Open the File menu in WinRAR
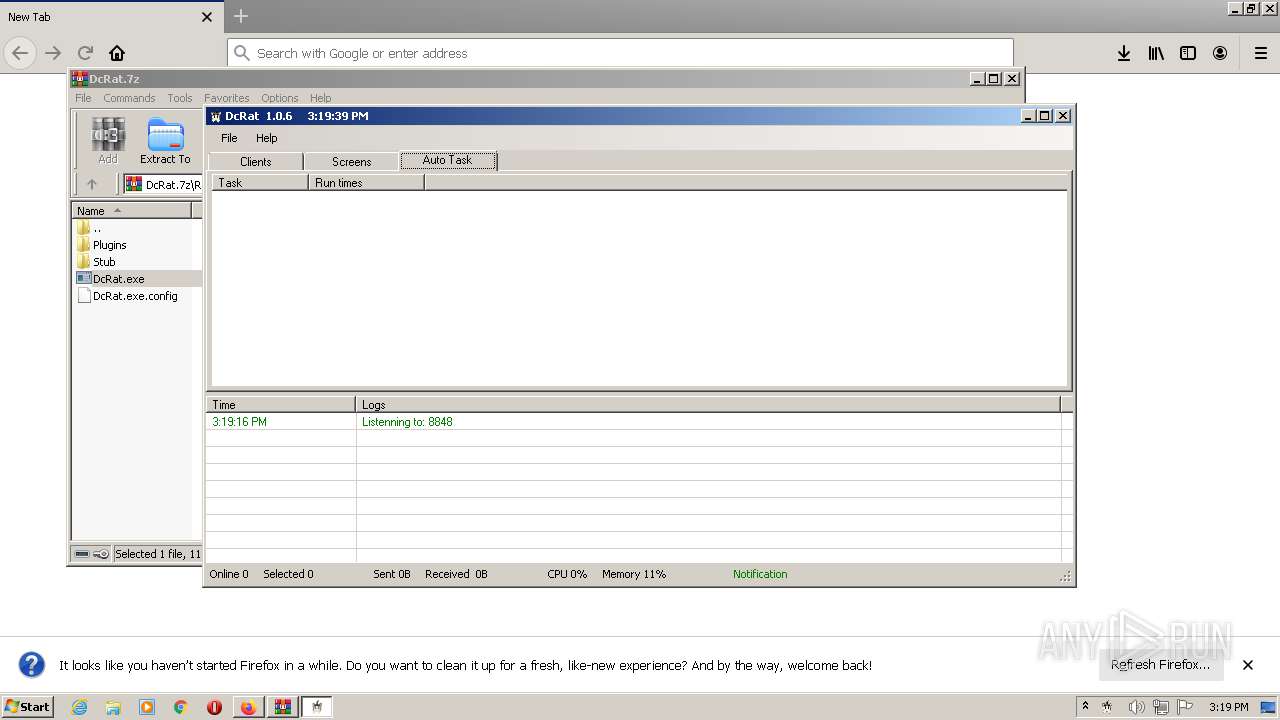1280x720 pixels. (83, 98)
